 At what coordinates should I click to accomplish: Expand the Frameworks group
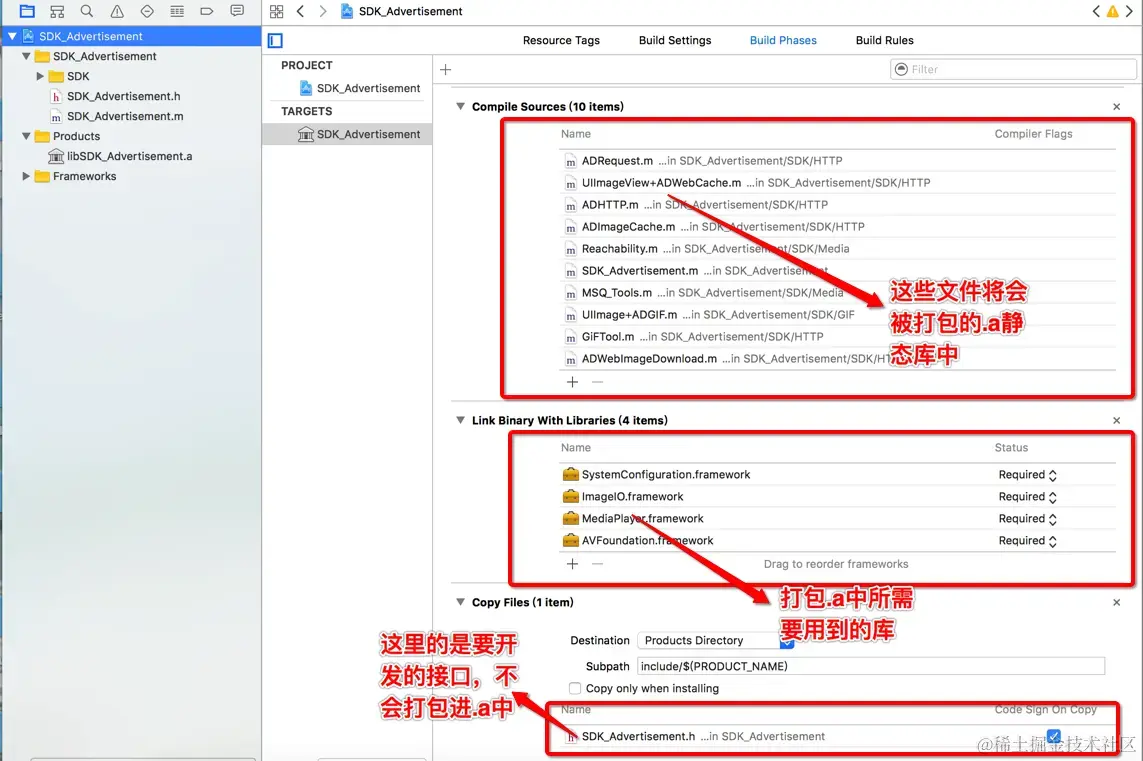[26, 176]
